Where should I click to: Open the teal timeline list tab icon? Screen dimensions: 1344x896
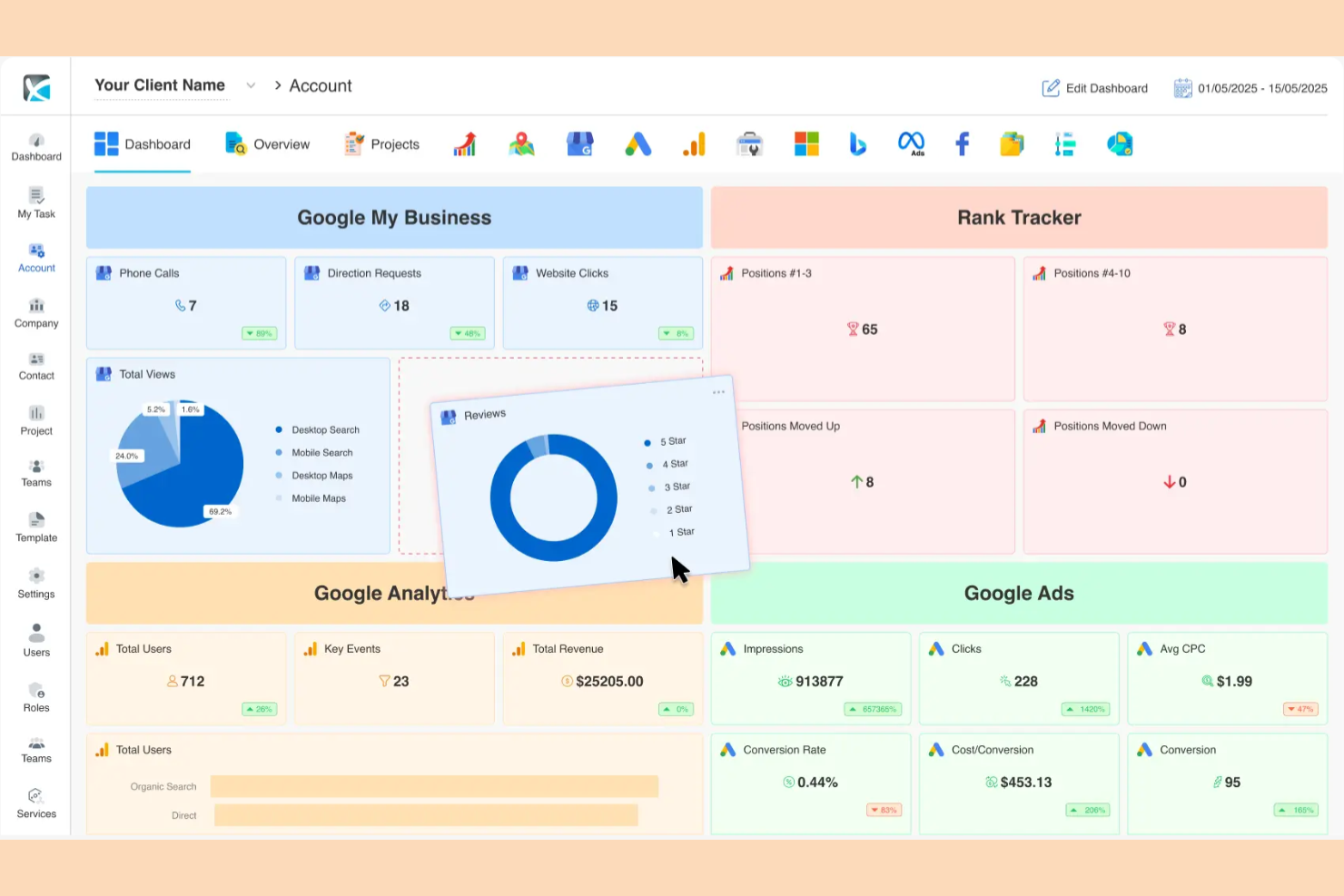point(1065,144)
